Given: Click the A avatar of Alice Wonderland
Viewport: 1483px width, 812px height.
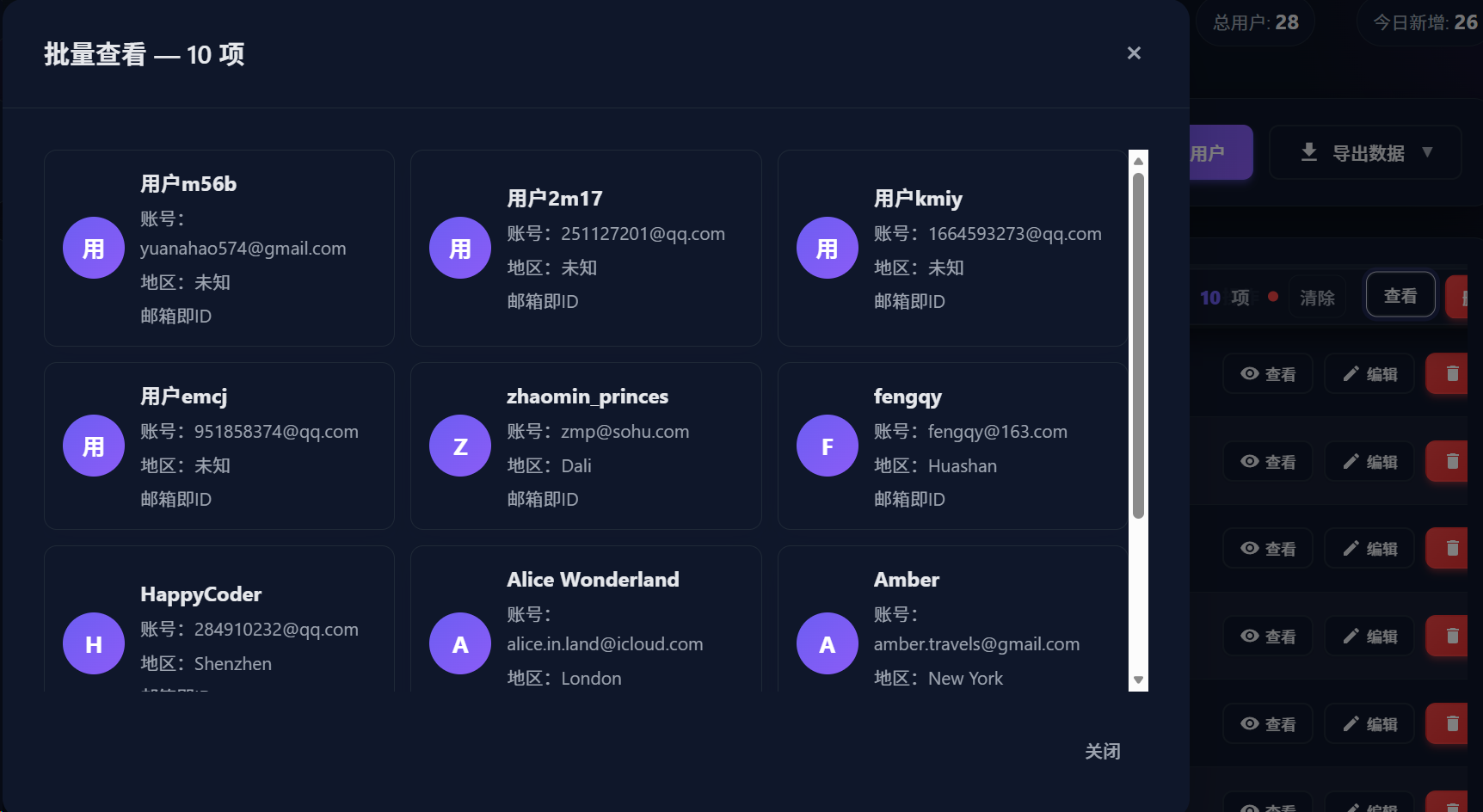Looking at the screenshot, I should tap(460, 643).
